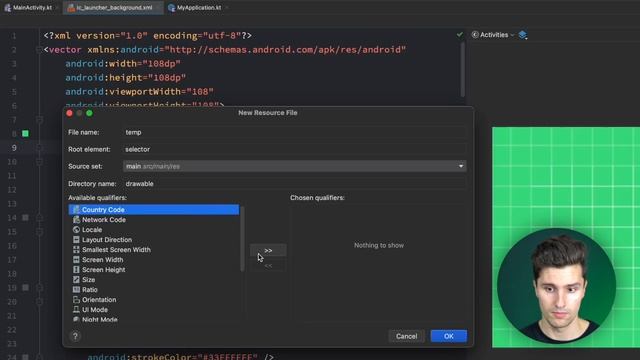
Task: Select the Smallest Screen Width qualifier
Action: [x=154, y=249]
